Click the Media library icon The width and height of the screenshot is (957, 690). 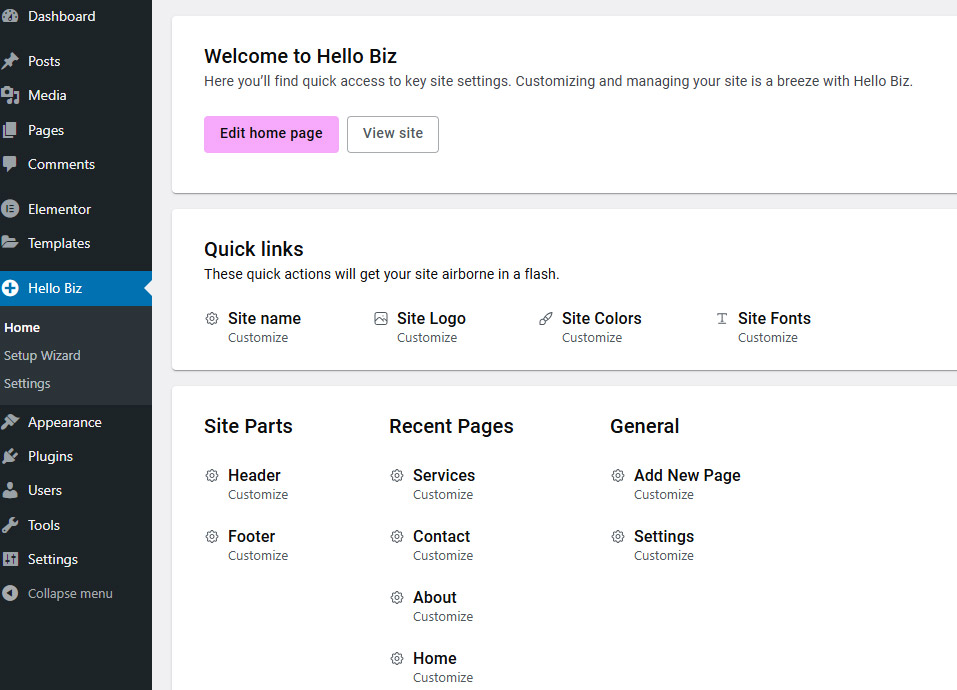coord(10,95)
